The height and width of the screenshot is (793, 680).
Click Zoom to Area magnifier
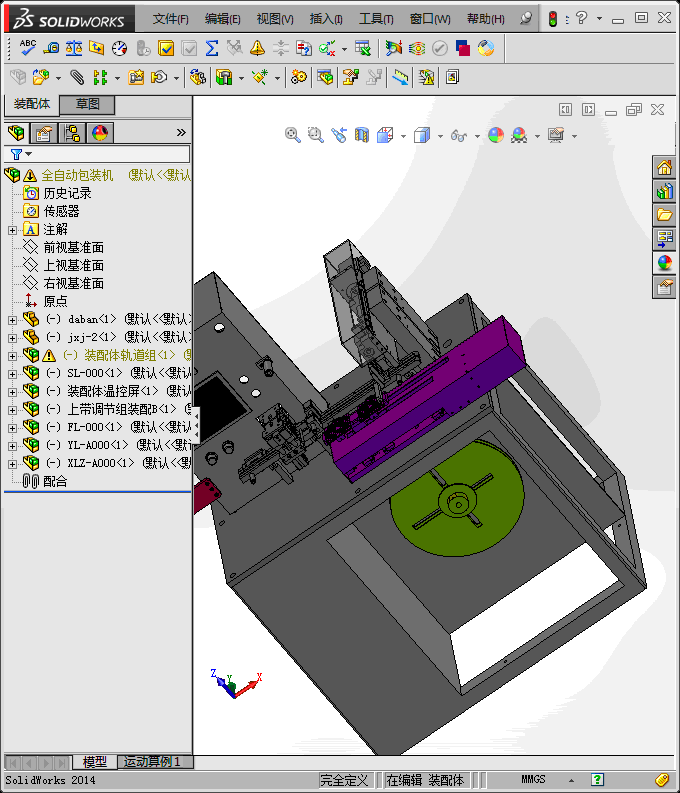(x=315, y=135)
